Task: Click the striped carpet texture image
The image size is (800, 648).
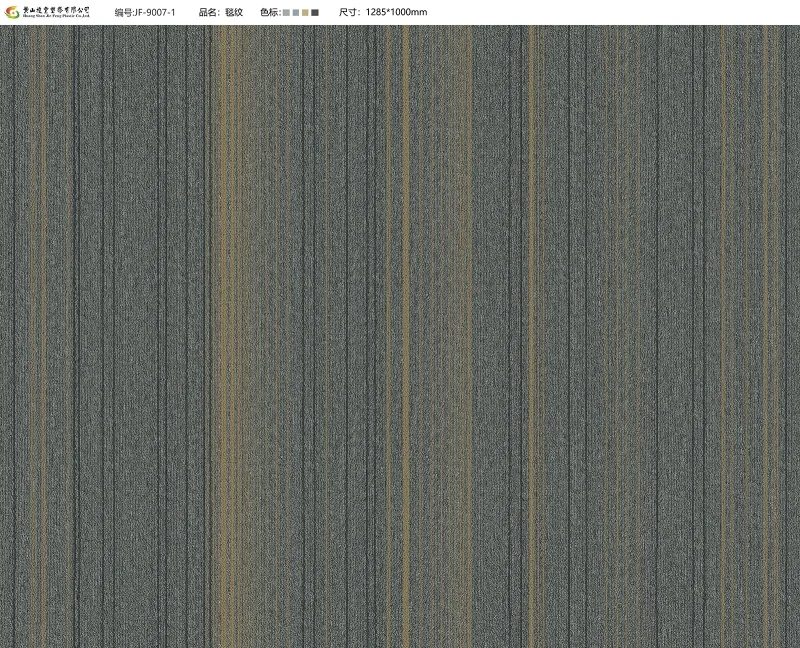Action: [400, 336]
